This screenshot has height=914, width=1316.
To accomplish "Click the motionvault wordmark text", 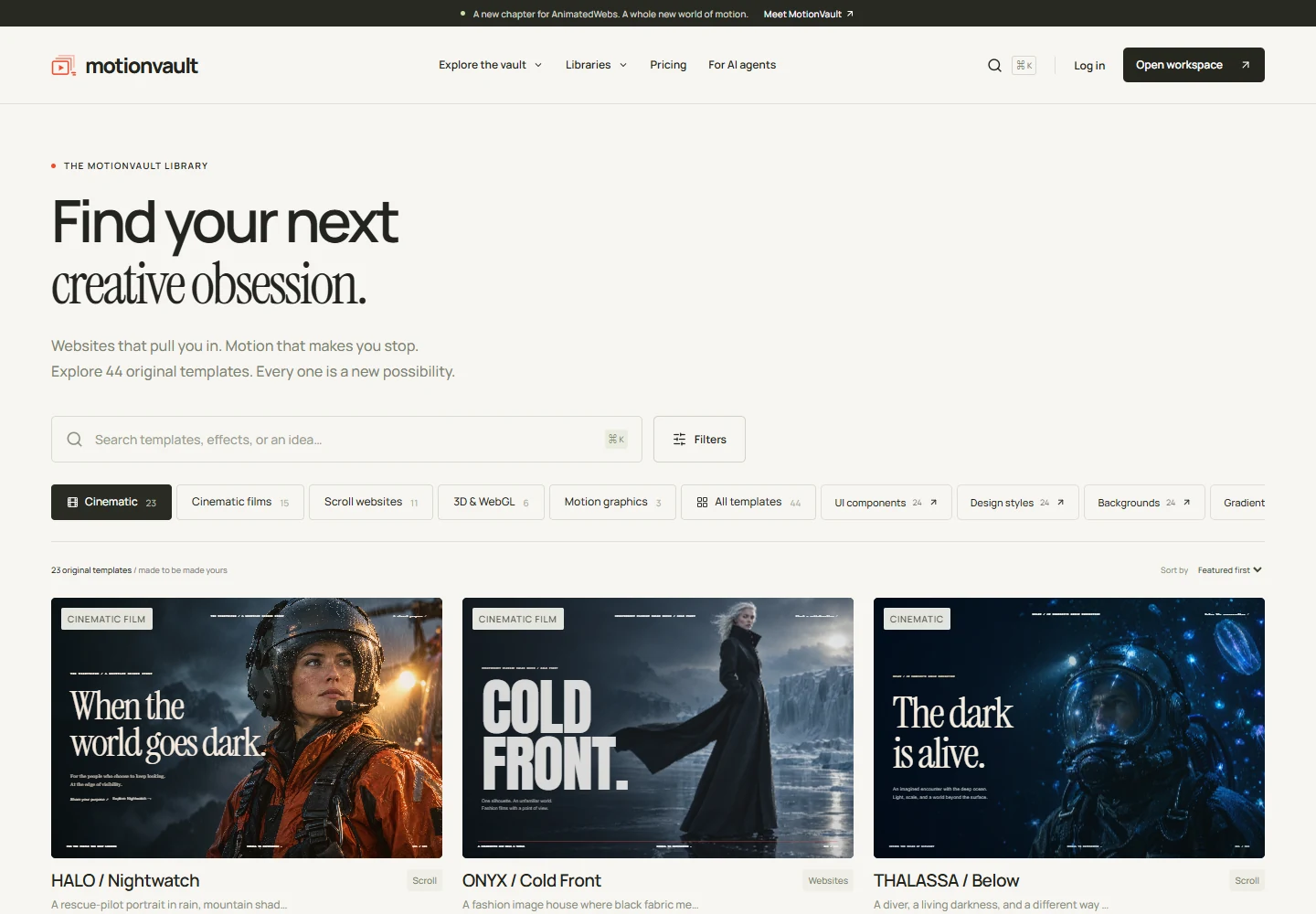I will pyautogui.click(x=142, y=66).
